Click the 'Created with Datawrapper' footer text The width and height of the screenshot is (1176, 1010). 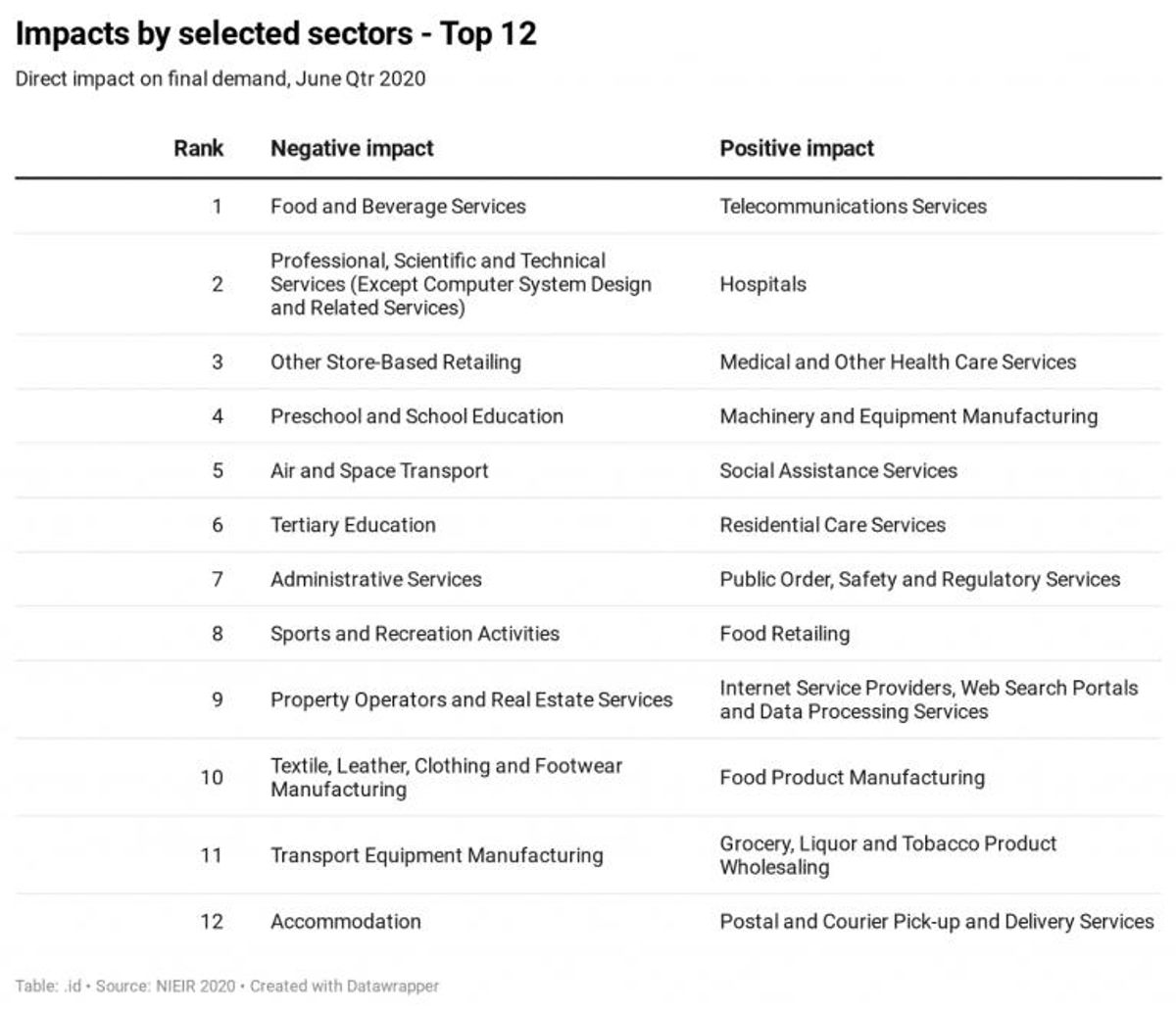pyautogui.click(x=344, y=986)
